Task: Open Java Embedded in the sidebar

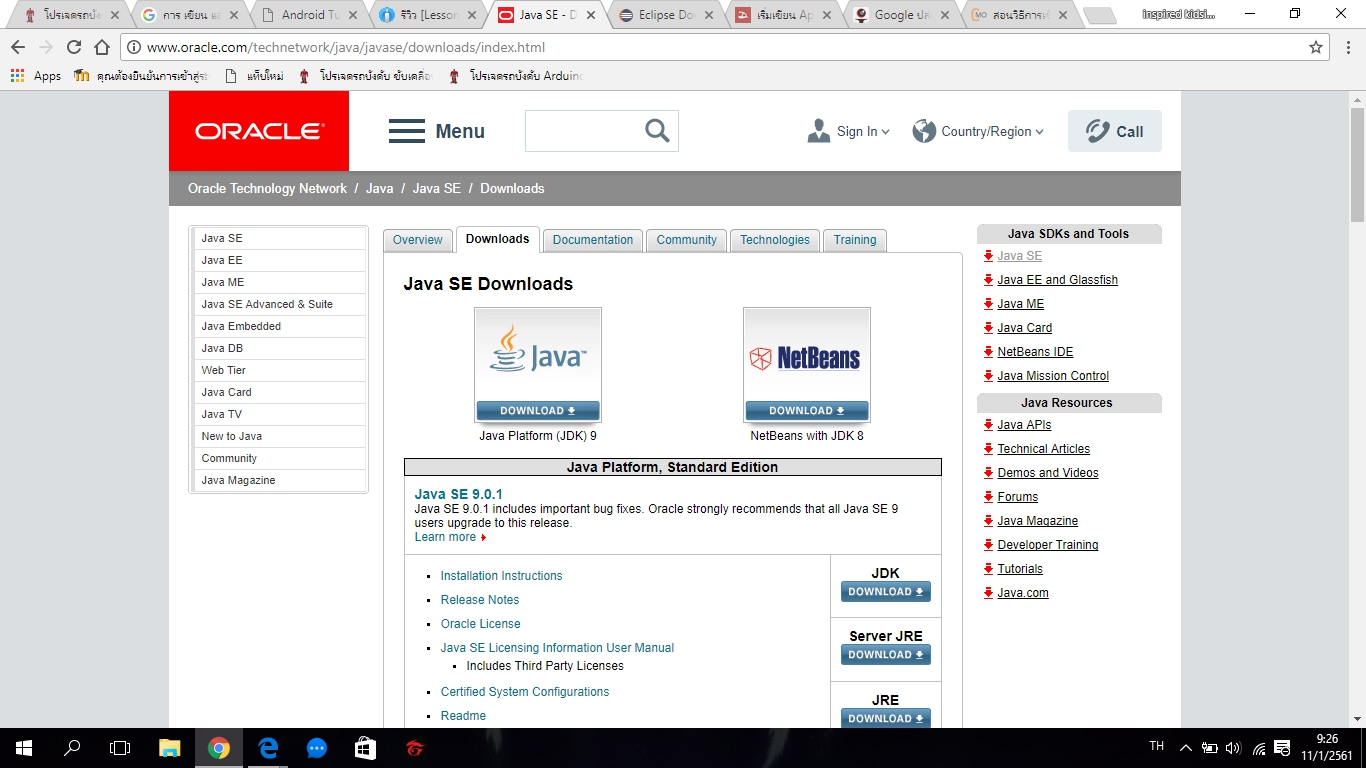Action: (x=279, y=326)
